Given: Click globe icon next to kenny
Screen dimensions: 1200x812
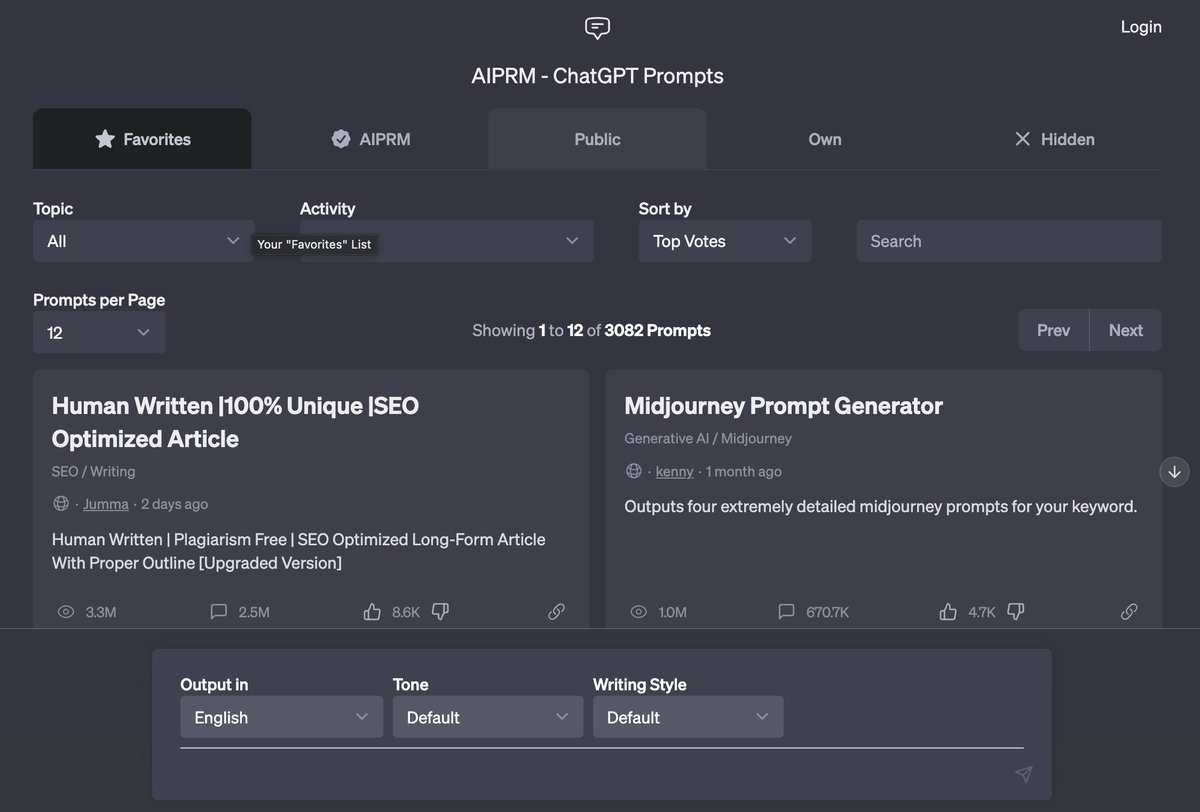Looking at the screenshot, I should point(633,470).
